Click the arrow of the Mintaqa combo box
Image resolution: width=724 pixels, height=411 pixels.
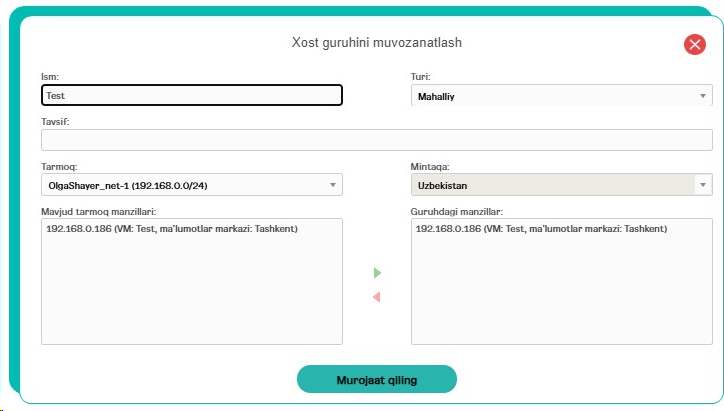coord(703,185)
